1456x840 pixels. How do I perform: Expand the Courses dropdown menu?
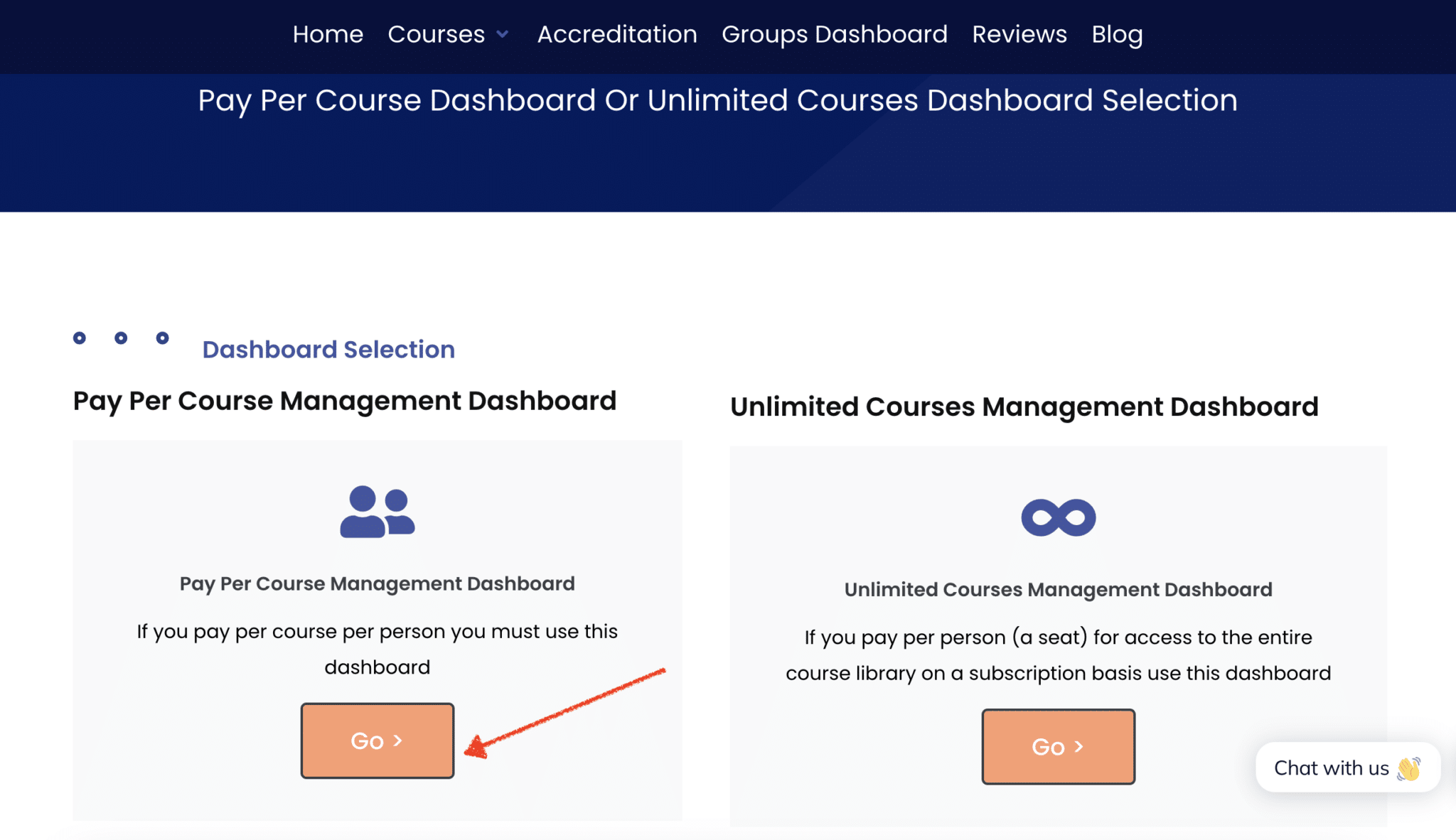436,33
